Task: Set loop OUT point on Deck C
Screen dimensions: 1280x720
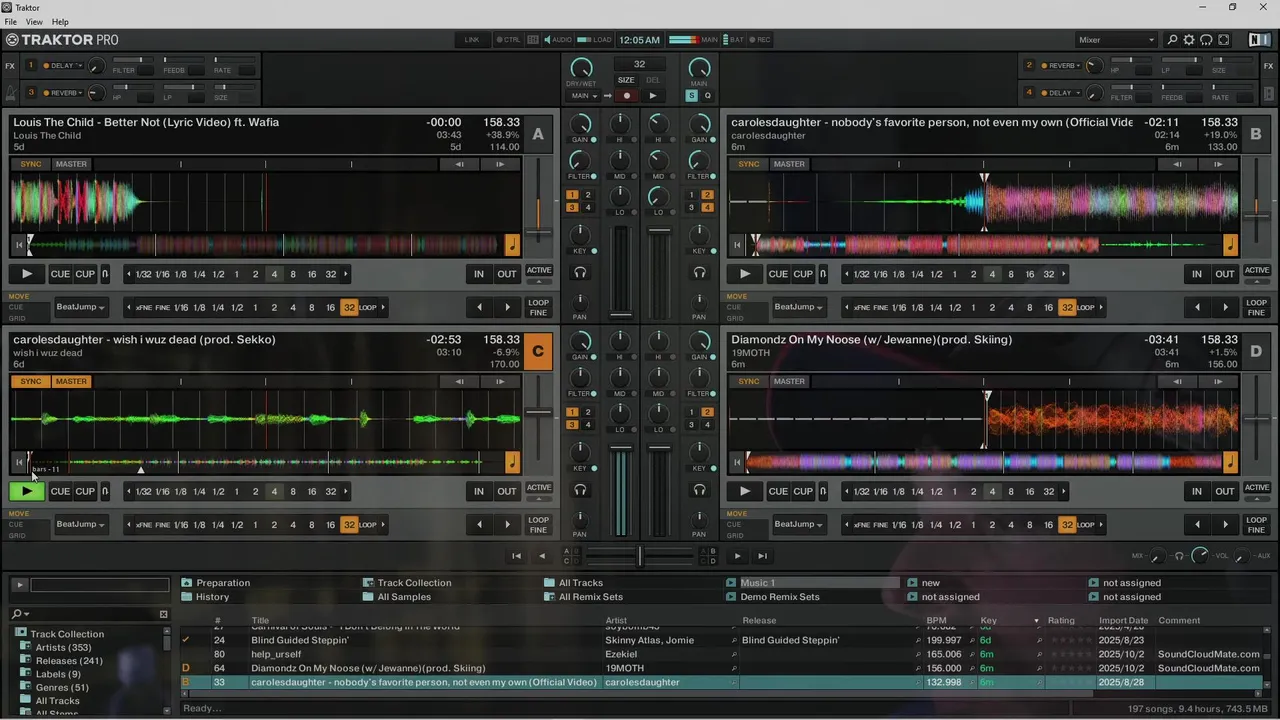Action: (507, 491)
